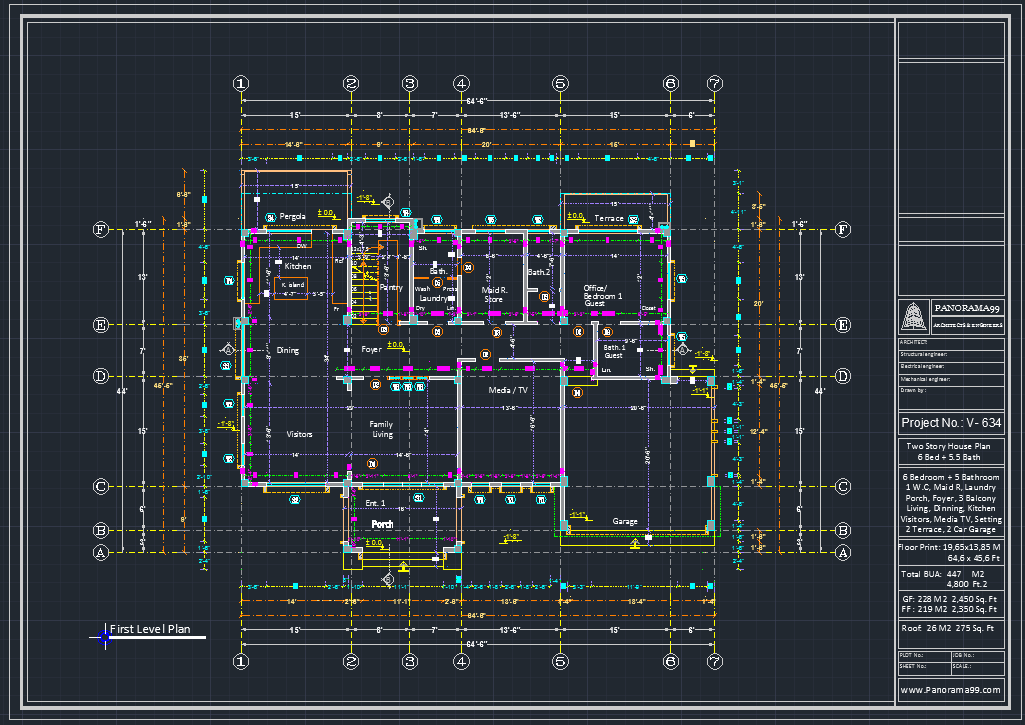Select the Project No. V-634 text field
The height and width of the screenshot is (725, 1025).
pos(951,423)
